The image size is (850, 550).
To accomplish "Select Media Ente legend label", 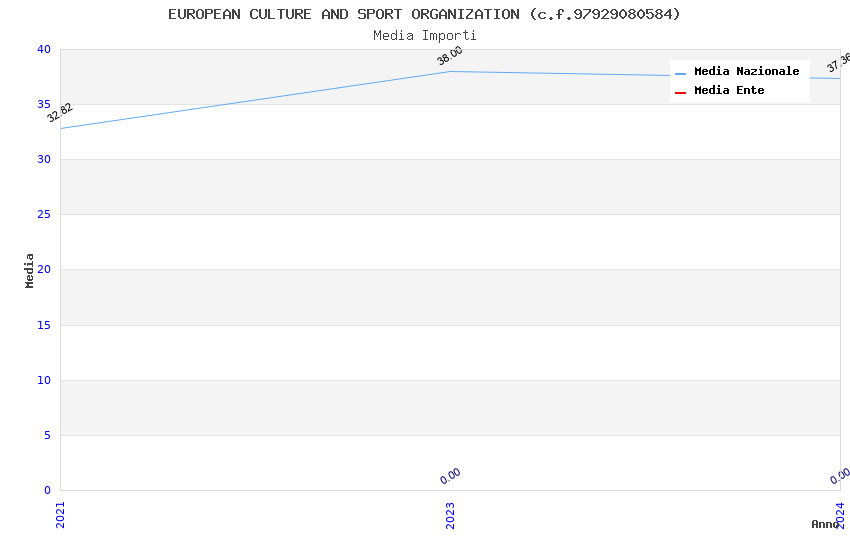I will [x=729, y=90].
